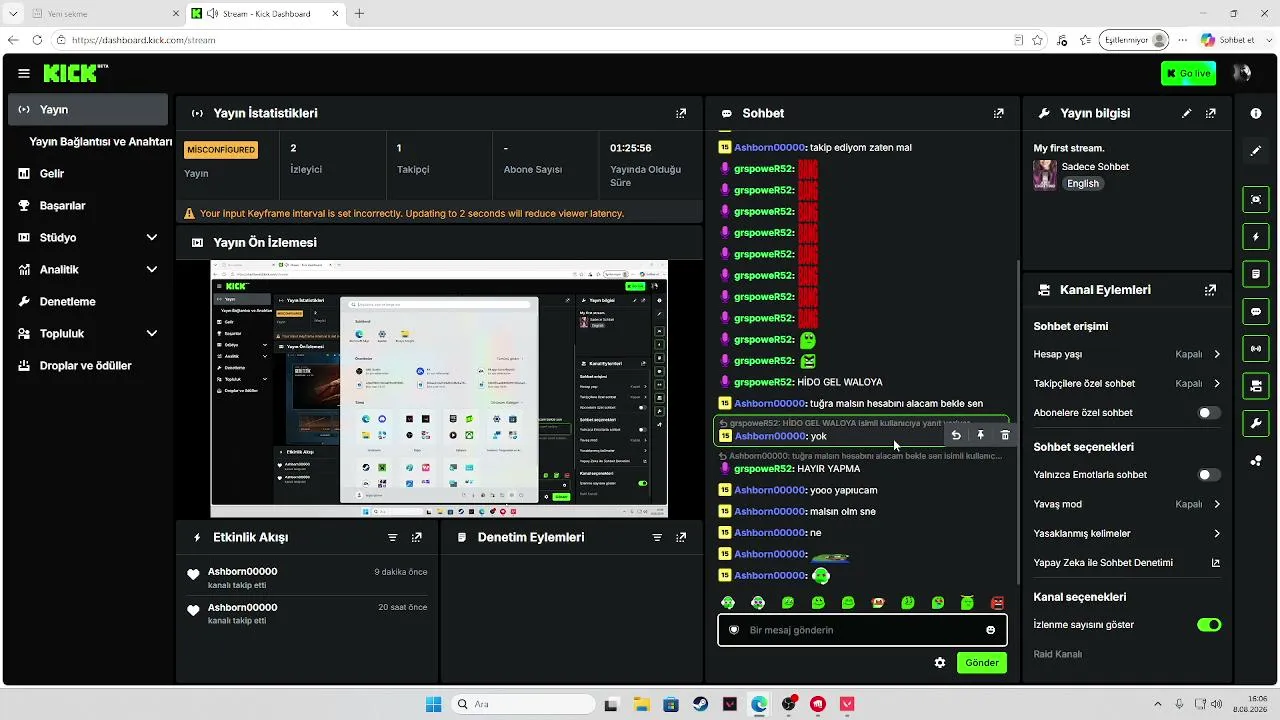
Task: Open Yayın Bağlantısı ve Anahtarı page
Action: (101, 141)
